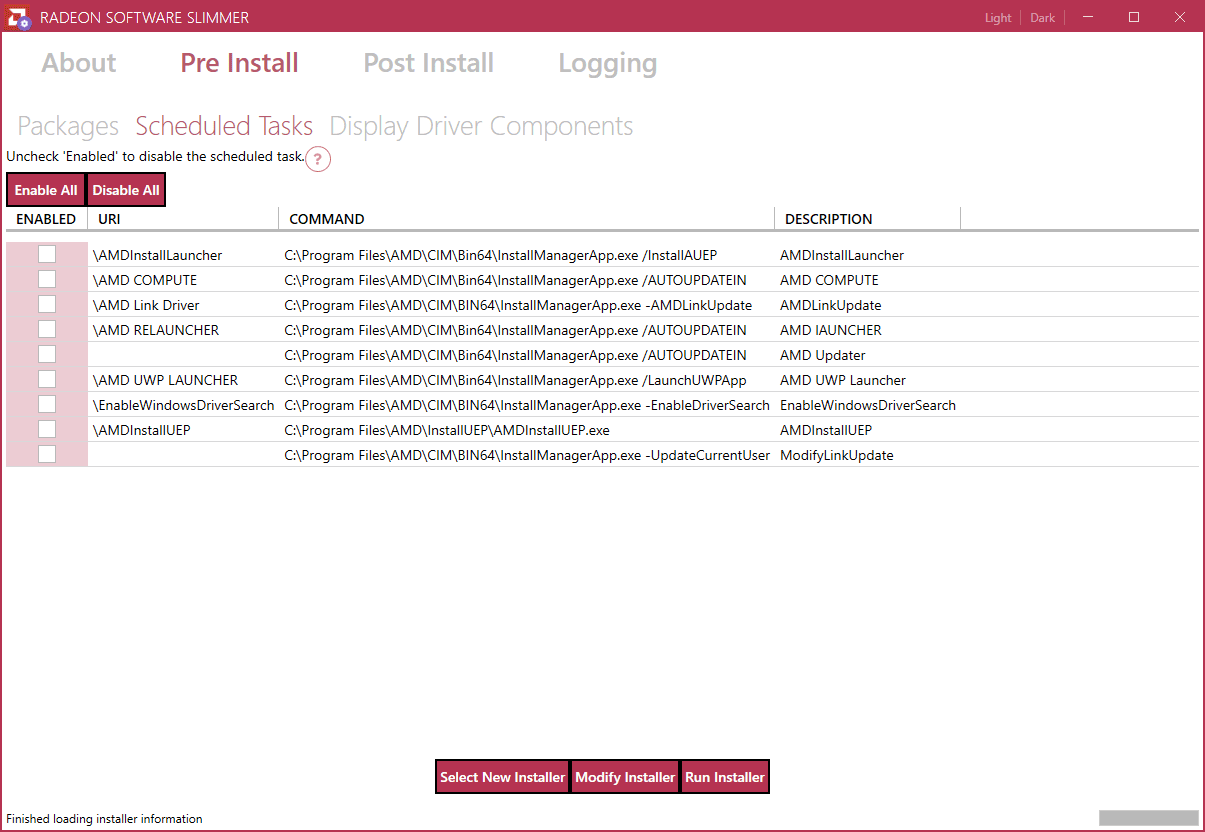Select the \EnableWindowsDriverSearch URI cell
This screenshot has width=1205, height=832.
(x=183, y=405)
